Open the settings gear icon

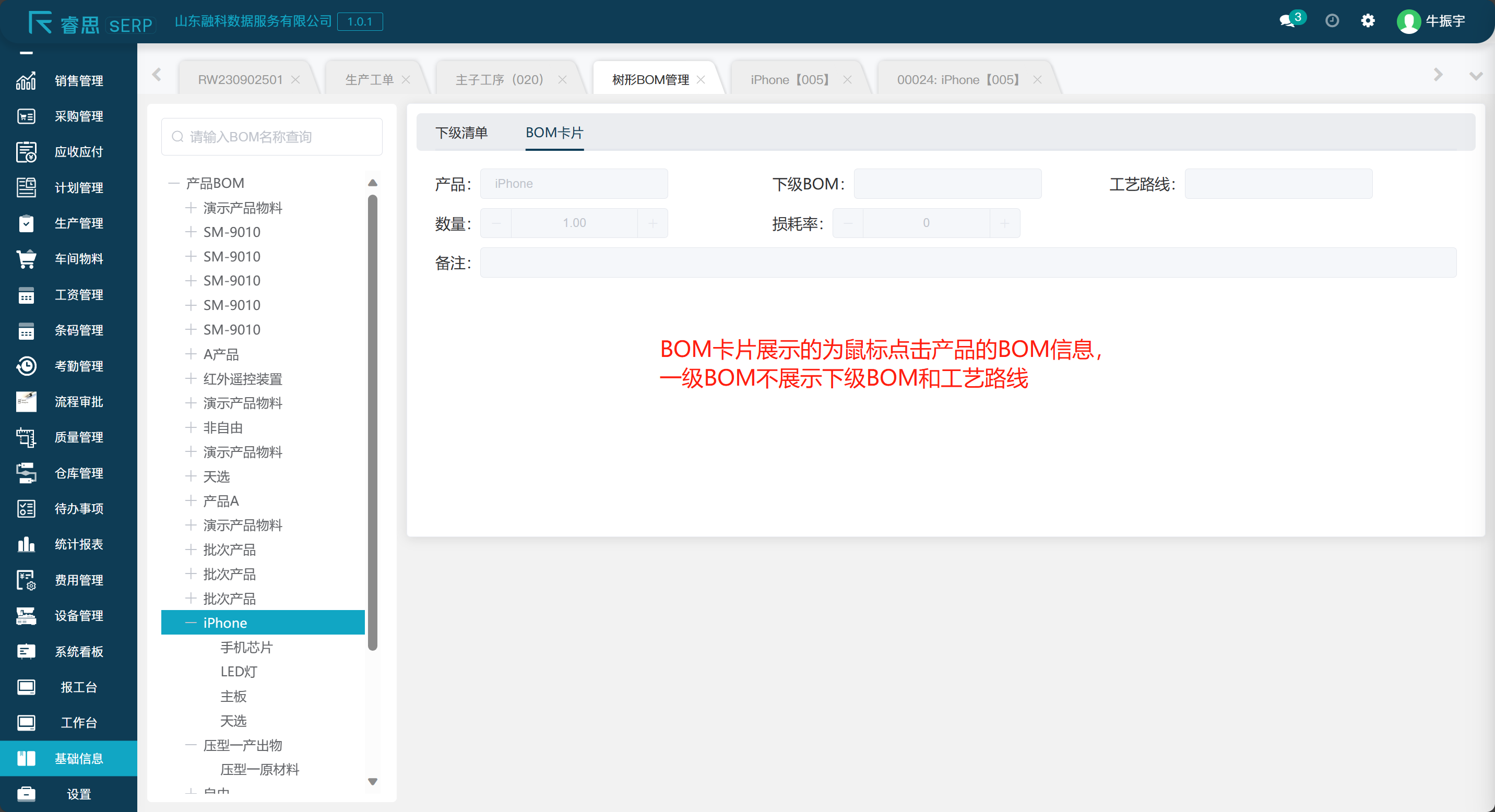pyautogui.click(x=1368, y=21)
